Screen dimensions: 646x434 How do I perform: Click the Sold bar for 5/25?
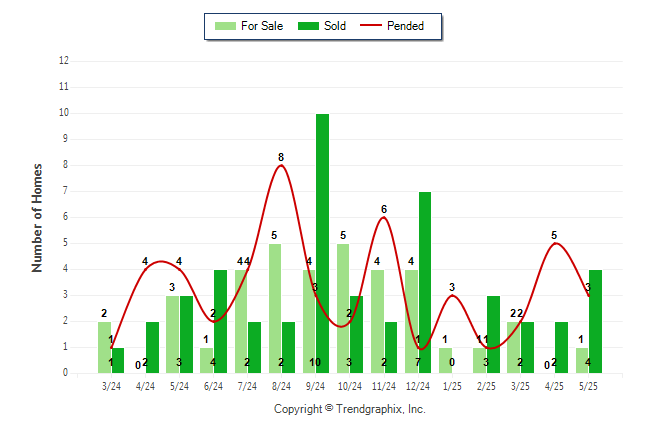tap(595, 321)
